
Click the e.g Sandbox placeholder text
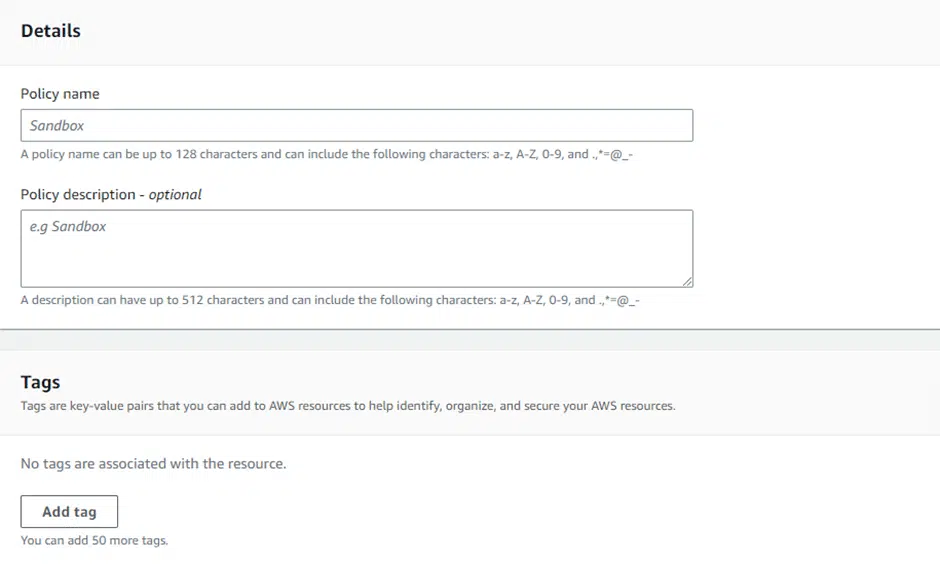point(68,226)
